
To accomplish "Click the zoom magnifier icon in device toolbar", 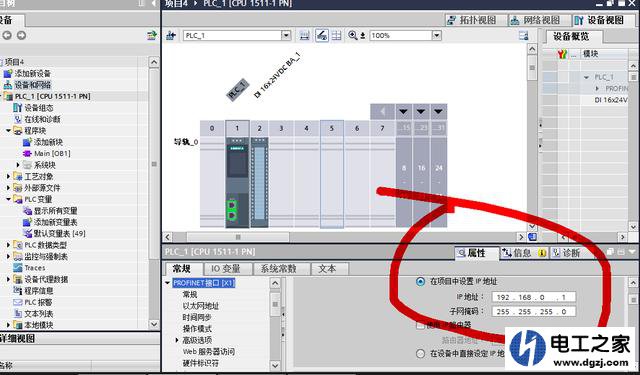I will click(x=353, y=36).
